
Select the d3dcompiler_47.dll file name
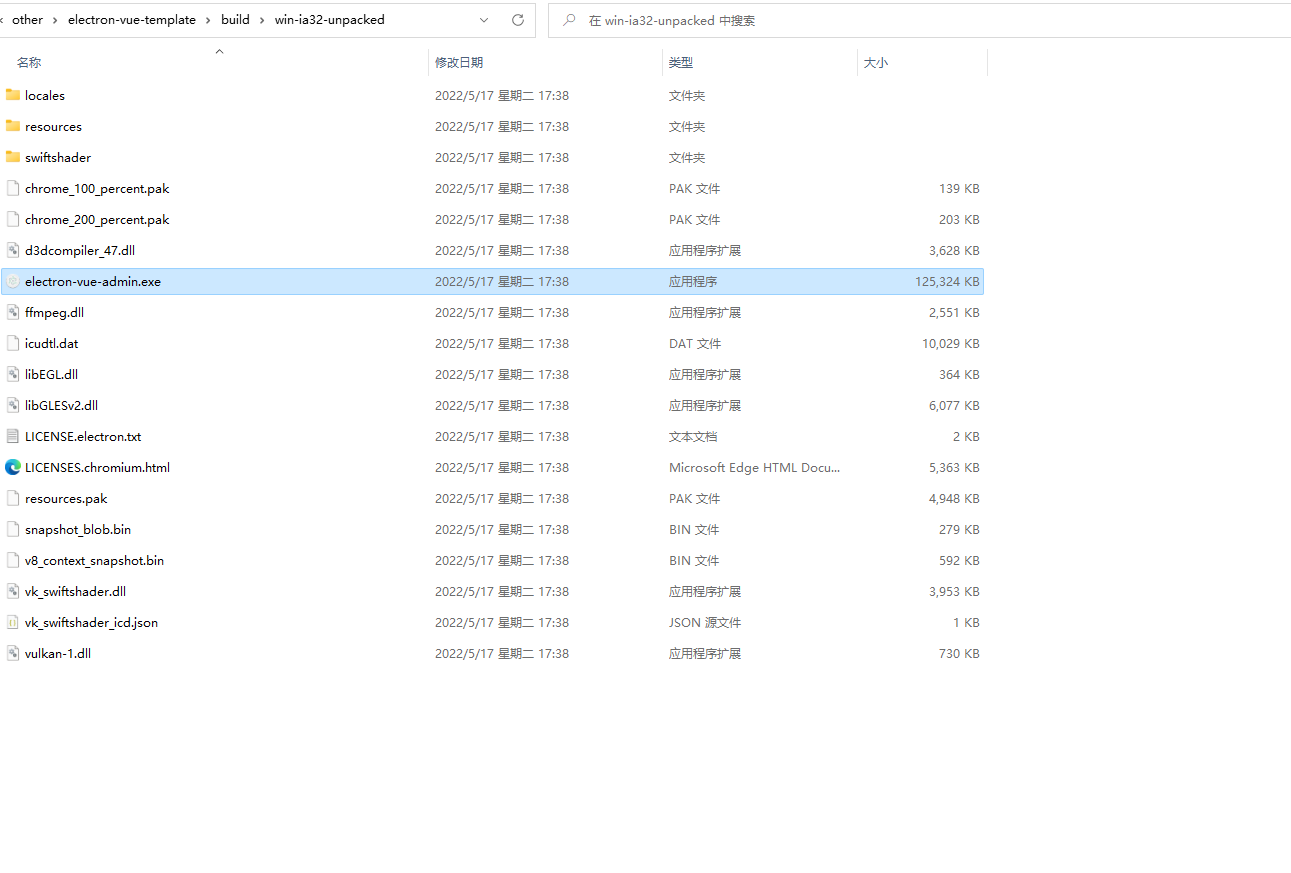80,251
